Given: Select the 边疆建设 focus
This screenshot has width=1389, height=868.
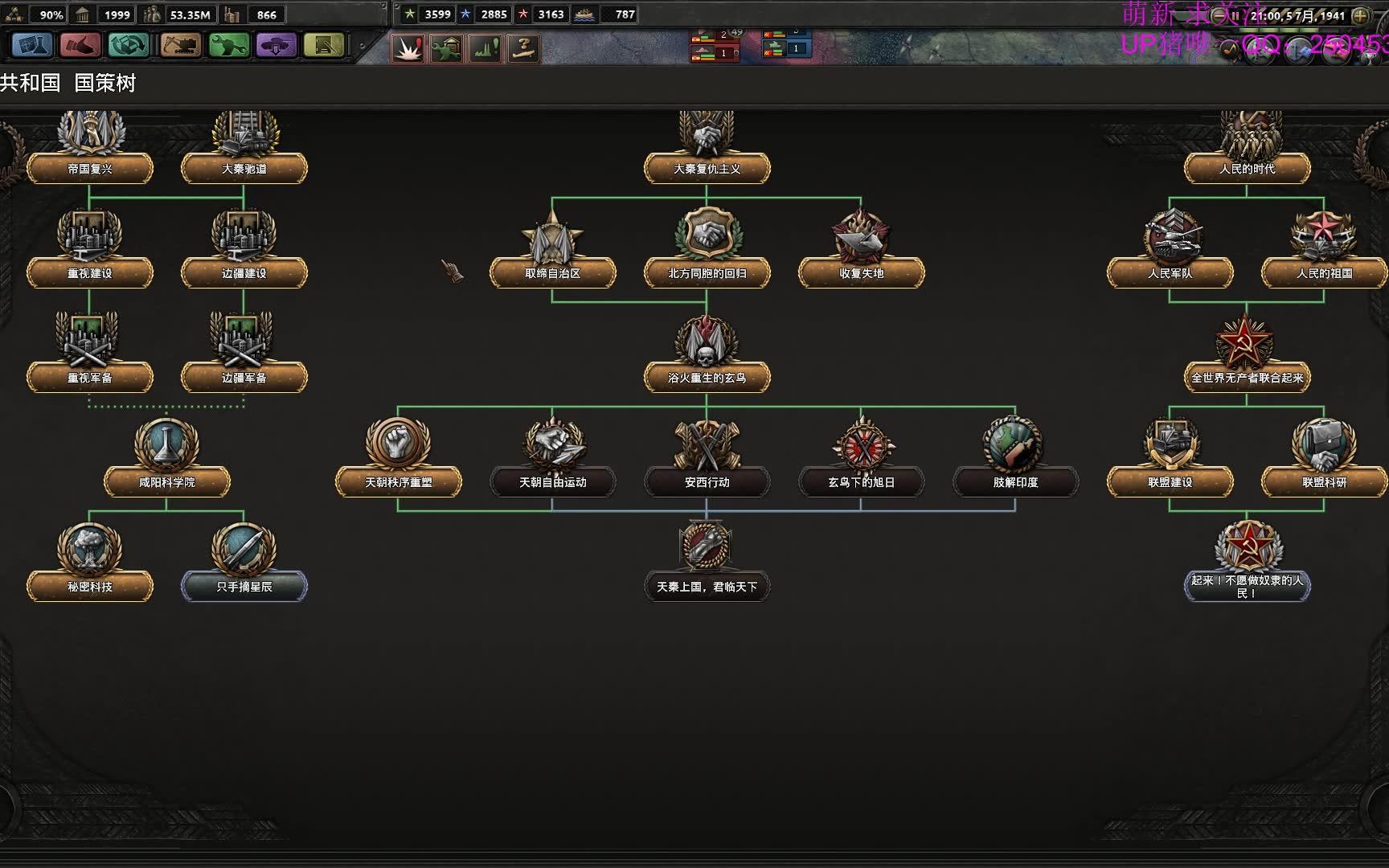Looking at the screenshot, I should pos(244,272).
